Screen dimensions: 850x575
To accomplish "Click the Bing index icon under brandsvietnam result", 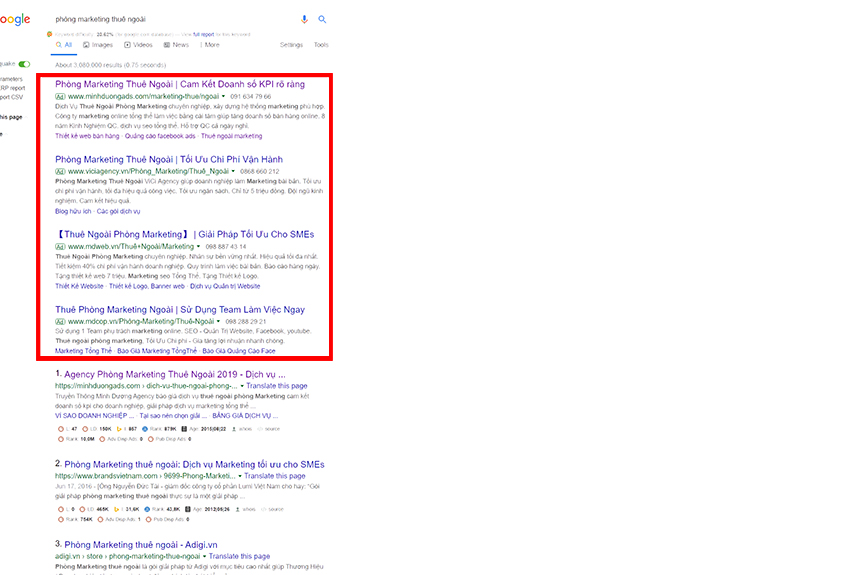I will 117,509.
